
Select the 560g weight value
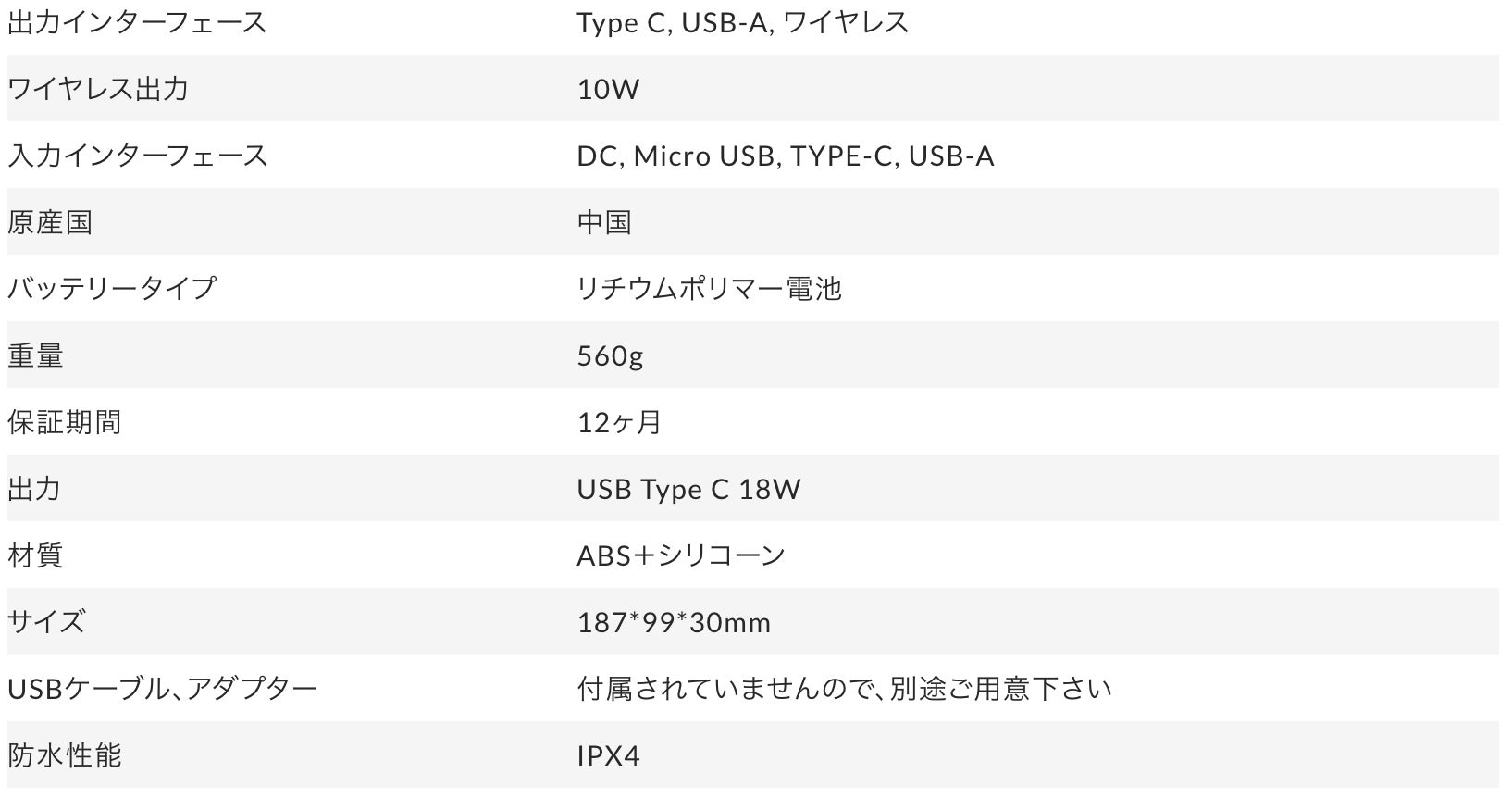click(x=610, y=355)
